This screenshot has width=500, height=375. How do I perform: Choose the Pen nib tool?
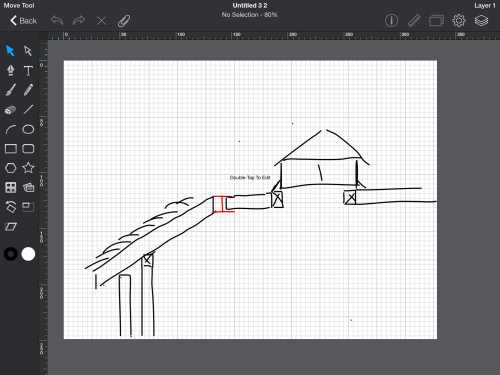[x=11, y=70]
